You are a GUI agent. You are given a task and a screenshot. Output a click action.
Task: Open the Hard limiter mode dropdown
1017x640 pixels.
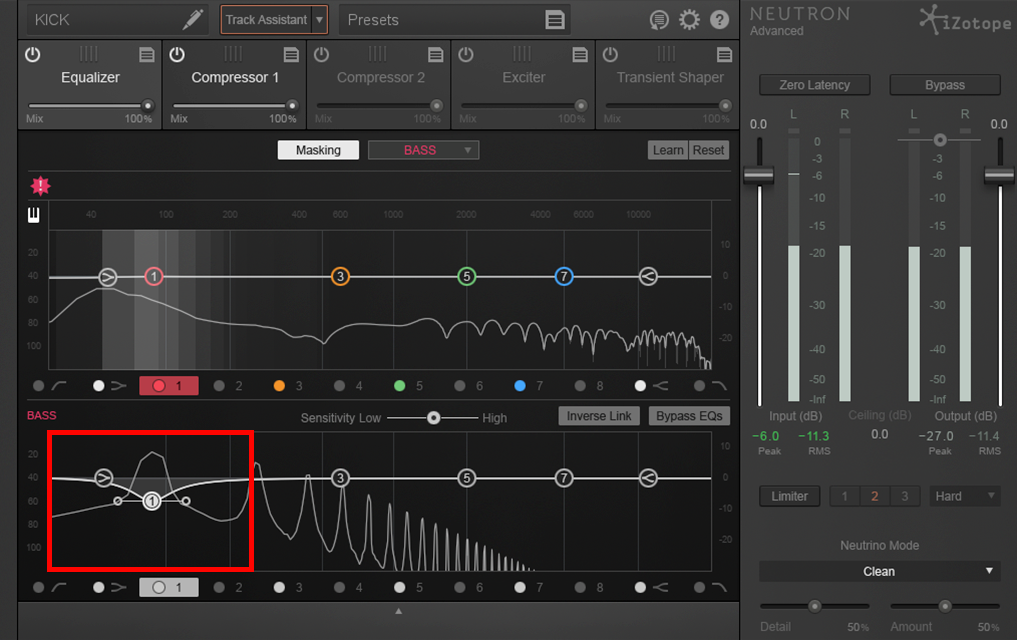[963, 495]
